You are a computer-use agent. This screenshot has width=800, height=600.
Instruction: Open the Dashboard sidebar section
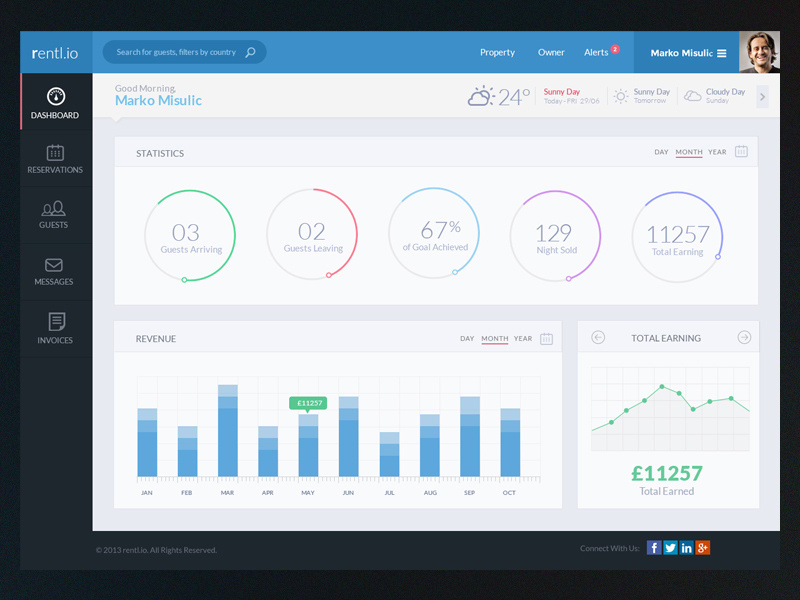(x=56, y=102)
